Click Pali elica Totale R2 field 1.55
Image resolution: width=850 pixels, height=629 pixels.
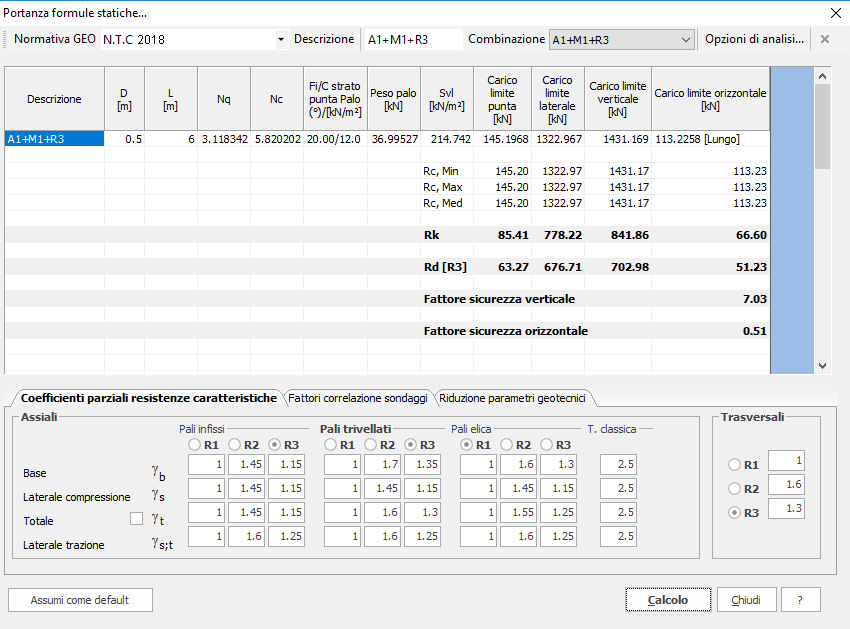[x=518, y=512]
